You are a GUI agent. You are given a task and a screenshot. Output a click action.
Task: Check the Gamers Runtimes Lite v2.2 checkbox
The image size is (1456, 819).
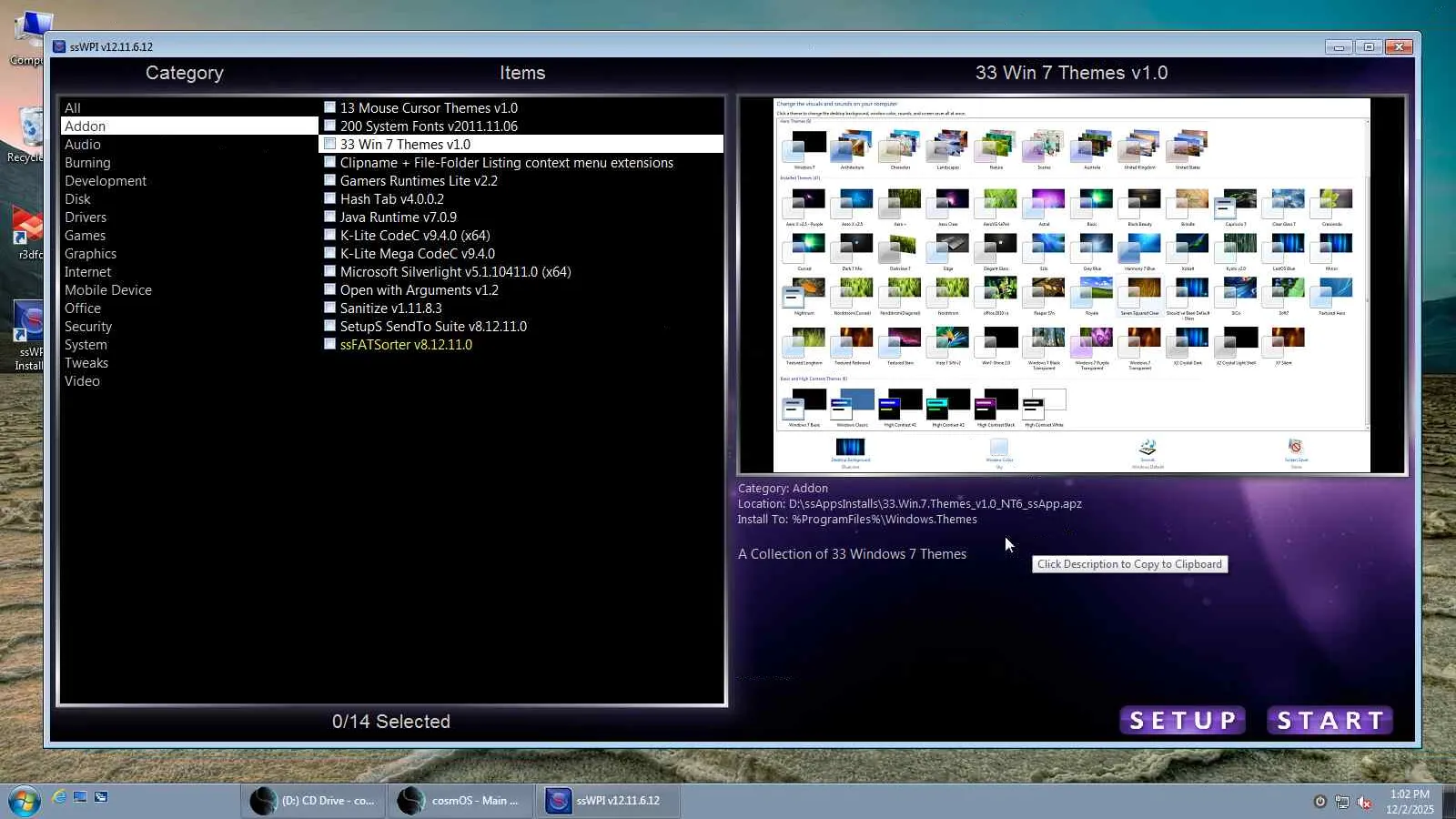tap(329, 180)
